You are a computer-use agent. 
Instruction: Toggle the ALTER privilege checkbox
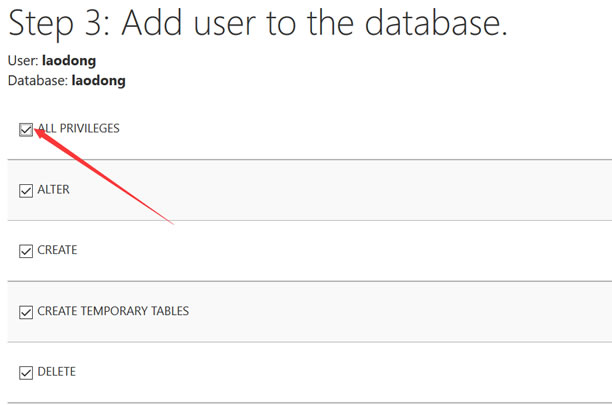coord(26,191)
